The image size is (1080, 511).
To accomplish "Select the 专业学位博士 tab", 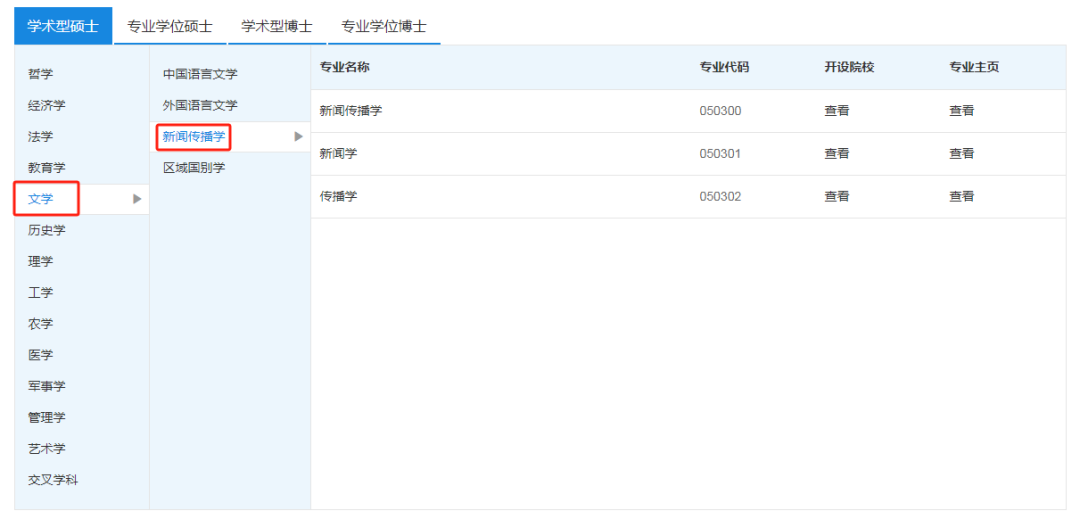I will [x=384, y=27].
